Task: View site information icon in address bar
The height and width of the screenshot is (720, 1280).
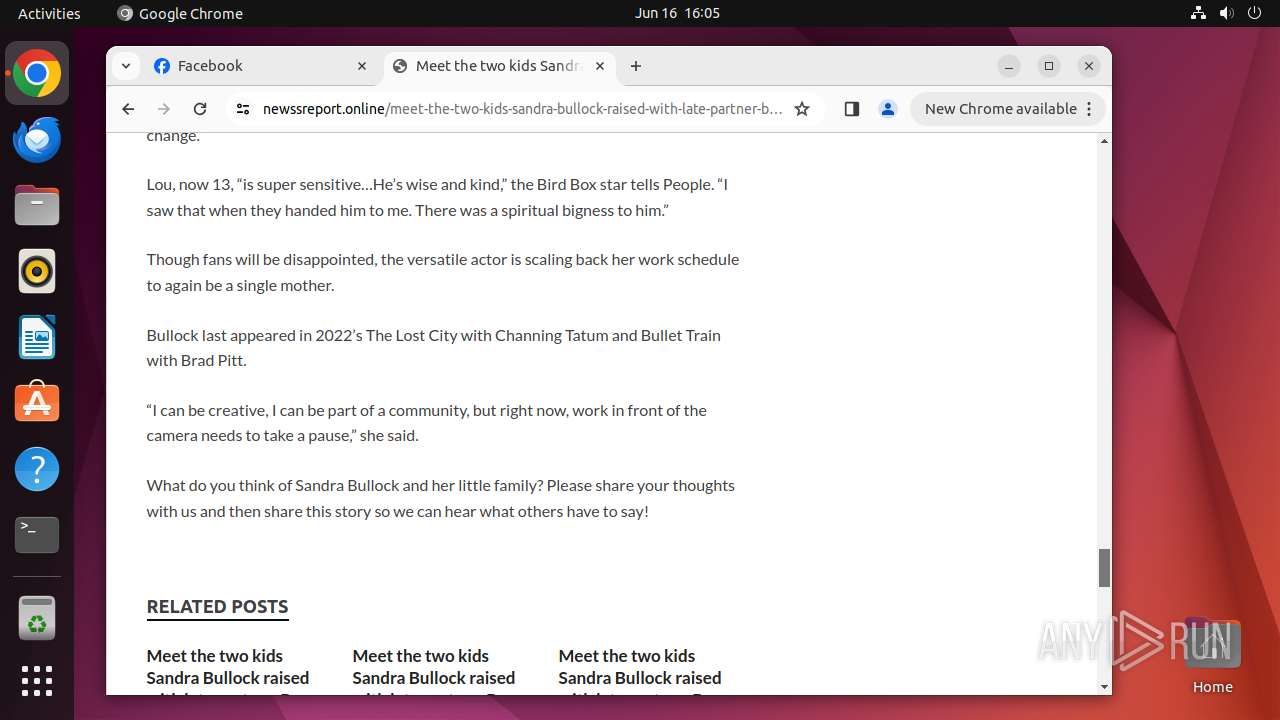Action: (x=242, y=109)
